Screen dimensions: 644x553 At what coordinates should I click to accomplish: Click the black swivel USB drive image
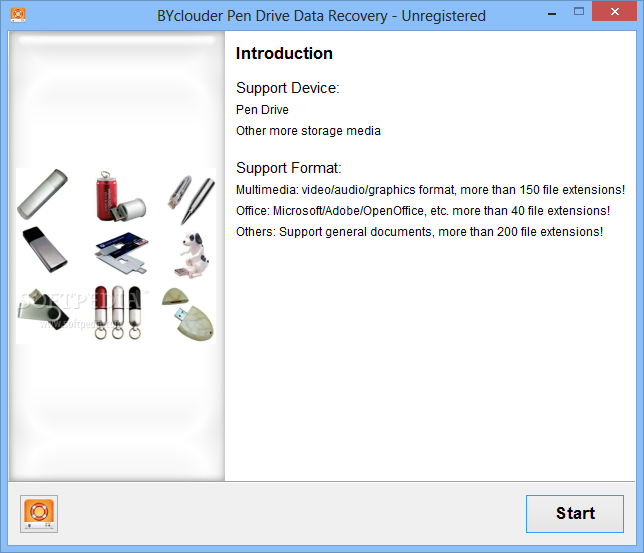coord(43,310)
